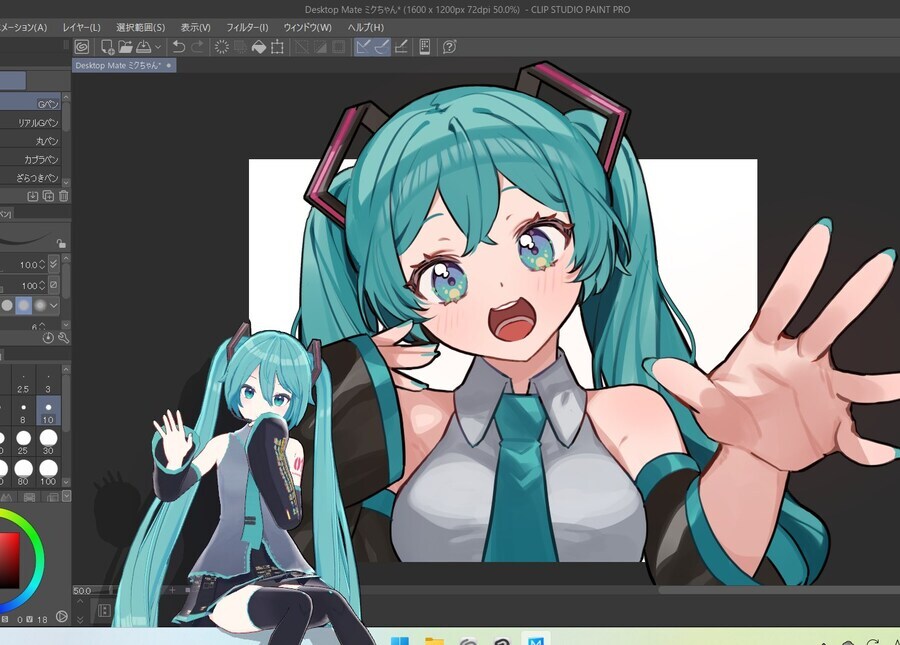Image resolution: width=900 pixels, height=645 pixels.
Task: Redo the undone action
Action: (x=197, y=47)
